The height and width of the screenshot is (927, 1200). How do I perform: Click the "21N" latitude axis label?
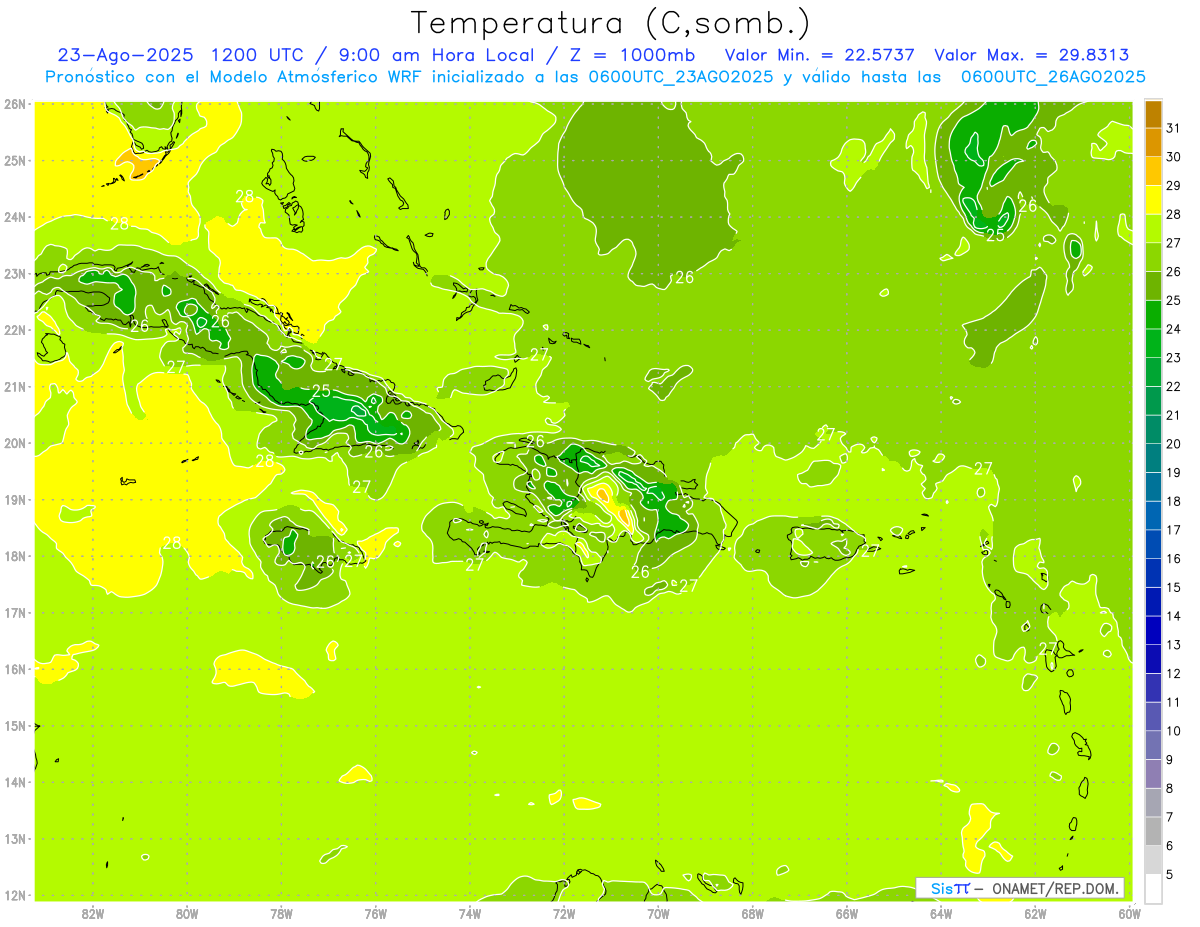[15, 386]
